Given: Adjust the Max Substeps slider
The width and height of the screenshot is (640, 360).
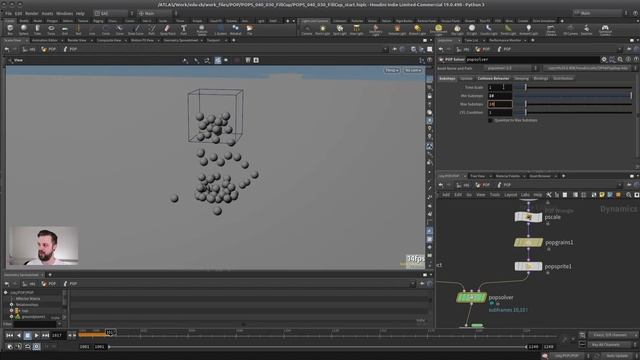Looking at the screenshot, I should pos(573,104).
